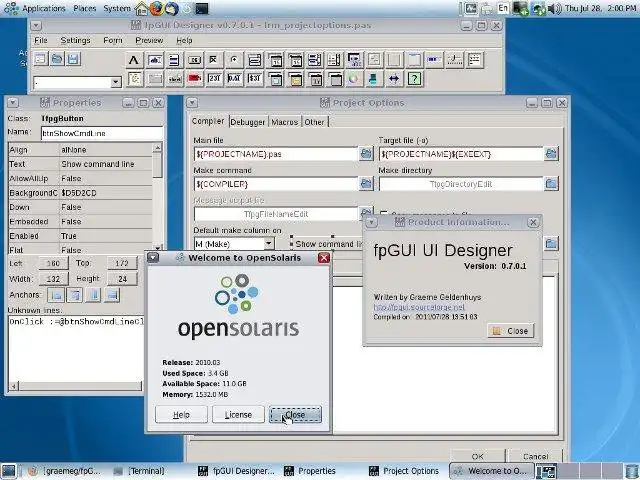This screenshot has height=480, width=640.
Task: Select the Memo widget icon
Action: [174, 60]
